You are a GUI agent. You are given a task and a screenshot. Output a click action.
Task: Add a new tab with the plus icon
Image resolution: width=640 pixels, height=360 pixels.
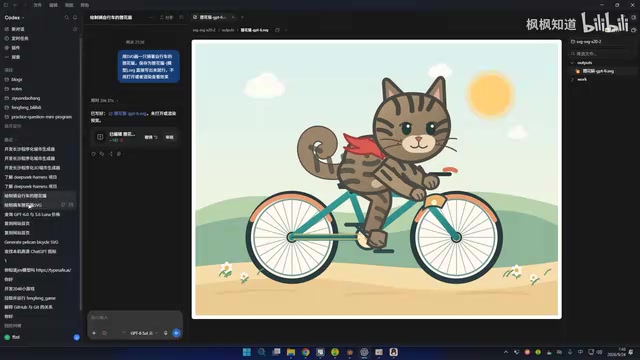[242, 18]
